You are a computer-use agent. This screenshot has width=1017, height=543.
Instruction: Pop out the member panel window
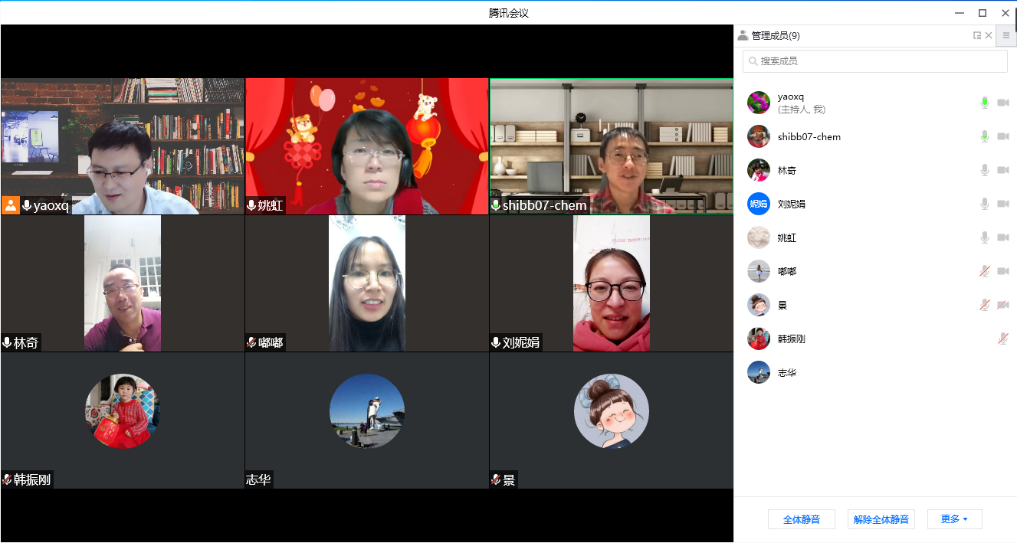point(977,36)
